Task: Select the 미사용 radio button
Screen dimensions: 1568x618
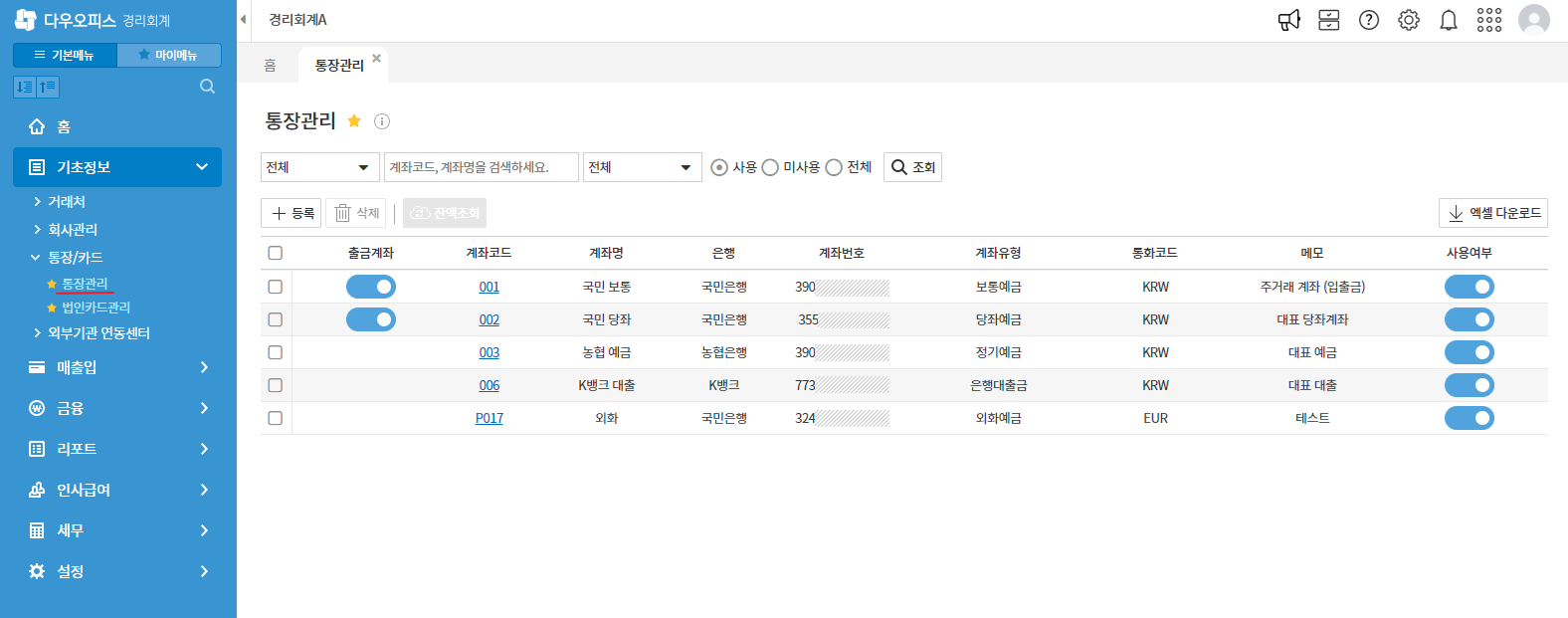Action: [x=770, y=167]
